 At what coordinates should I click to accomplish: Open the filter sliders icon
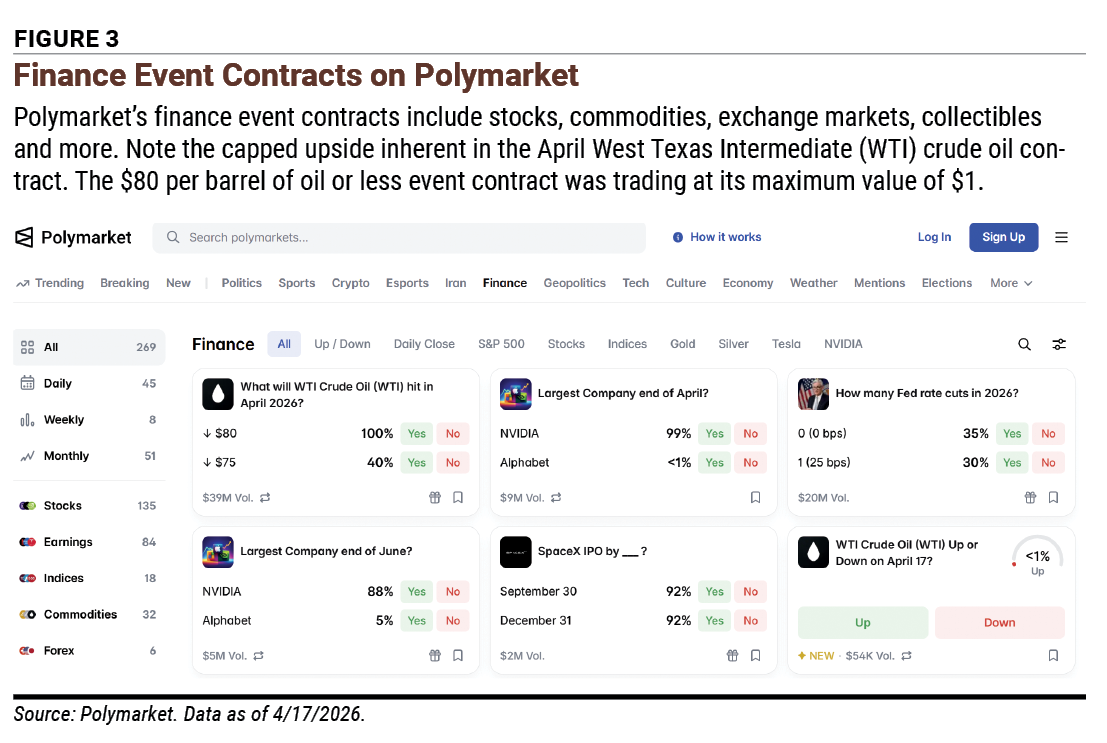pyautogui.click(x=1059, y=344)
